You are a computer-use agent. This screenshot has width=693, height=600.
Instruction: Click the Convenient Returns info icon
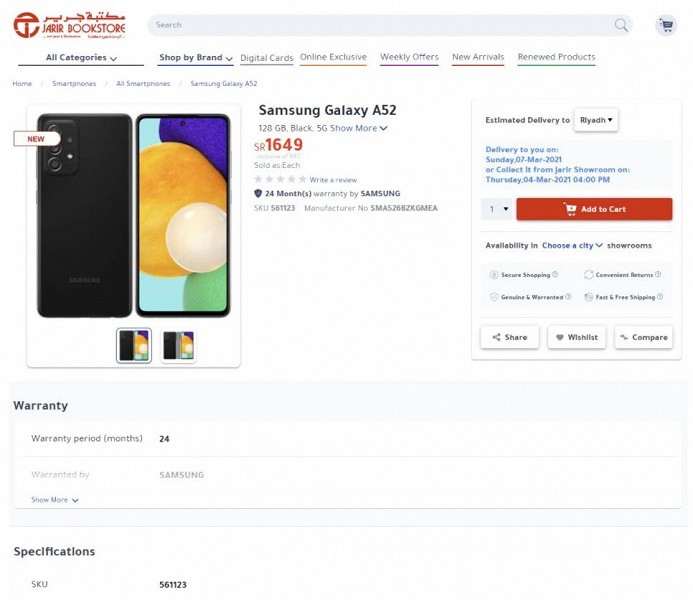click(x=657, y=274)
